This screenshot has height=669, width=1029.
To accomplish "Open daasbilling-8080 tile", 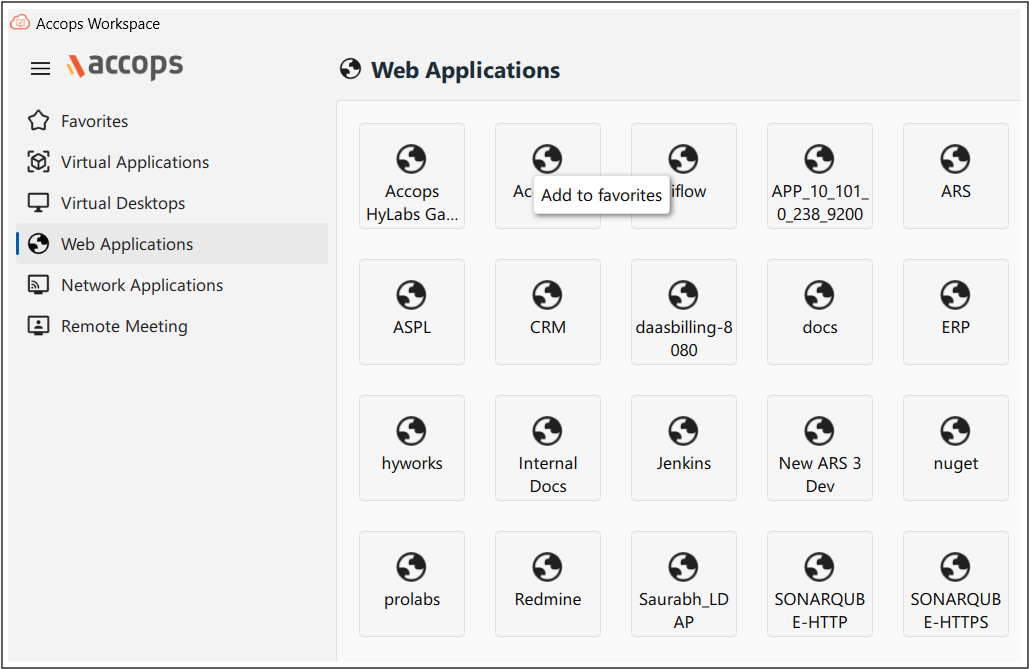I will coord(684,312).
